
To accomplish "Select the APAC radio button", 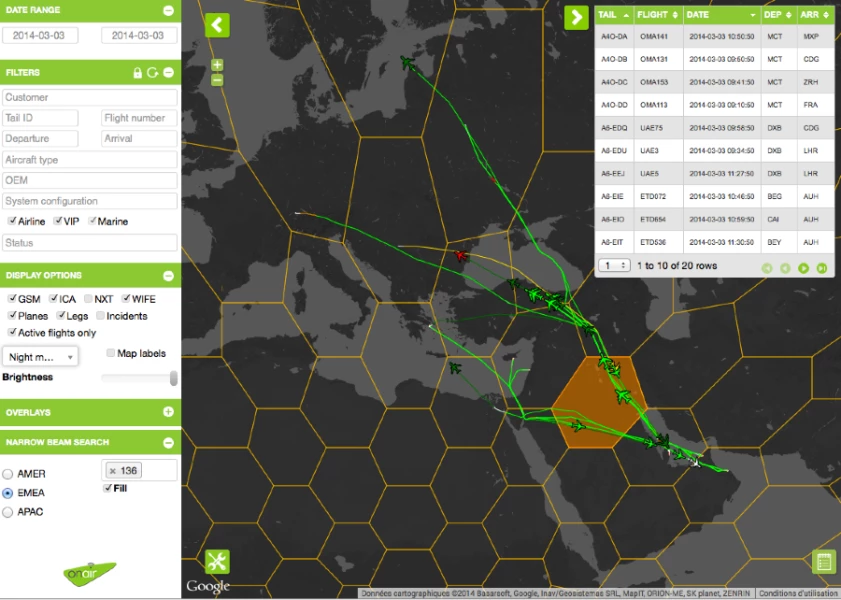I will pos(9,512).
